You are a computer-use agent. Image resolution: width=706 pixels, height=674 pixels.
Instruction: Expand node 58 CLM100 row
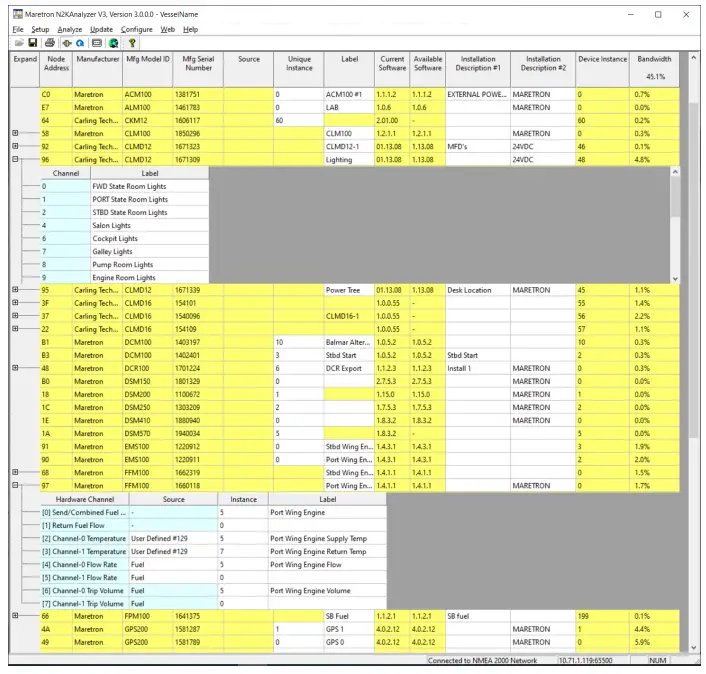click(x=15, y=133)
